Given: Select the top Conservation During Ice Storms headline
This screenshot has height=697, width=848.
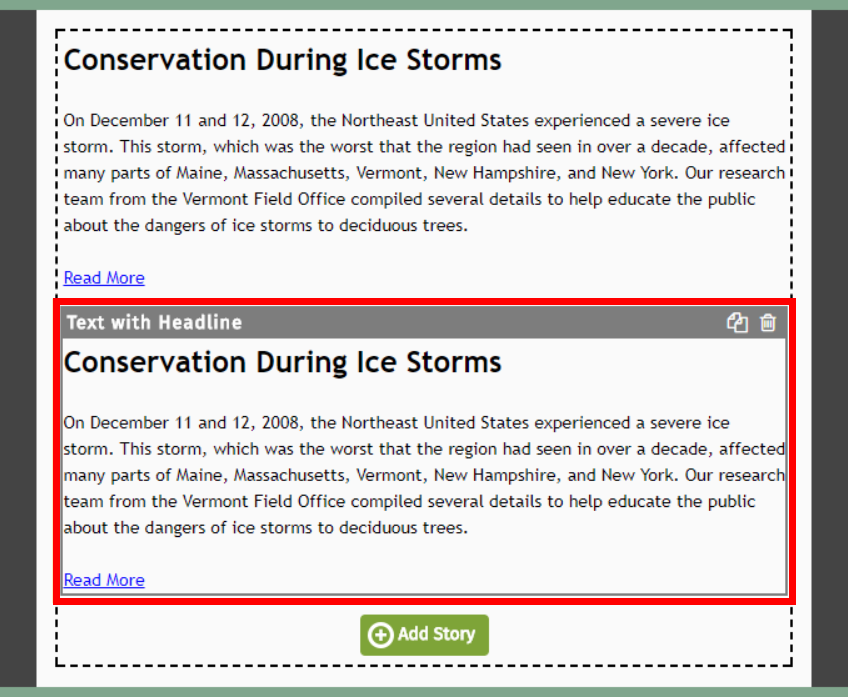Looking at the screenshot, I should (x=282, y=59).
